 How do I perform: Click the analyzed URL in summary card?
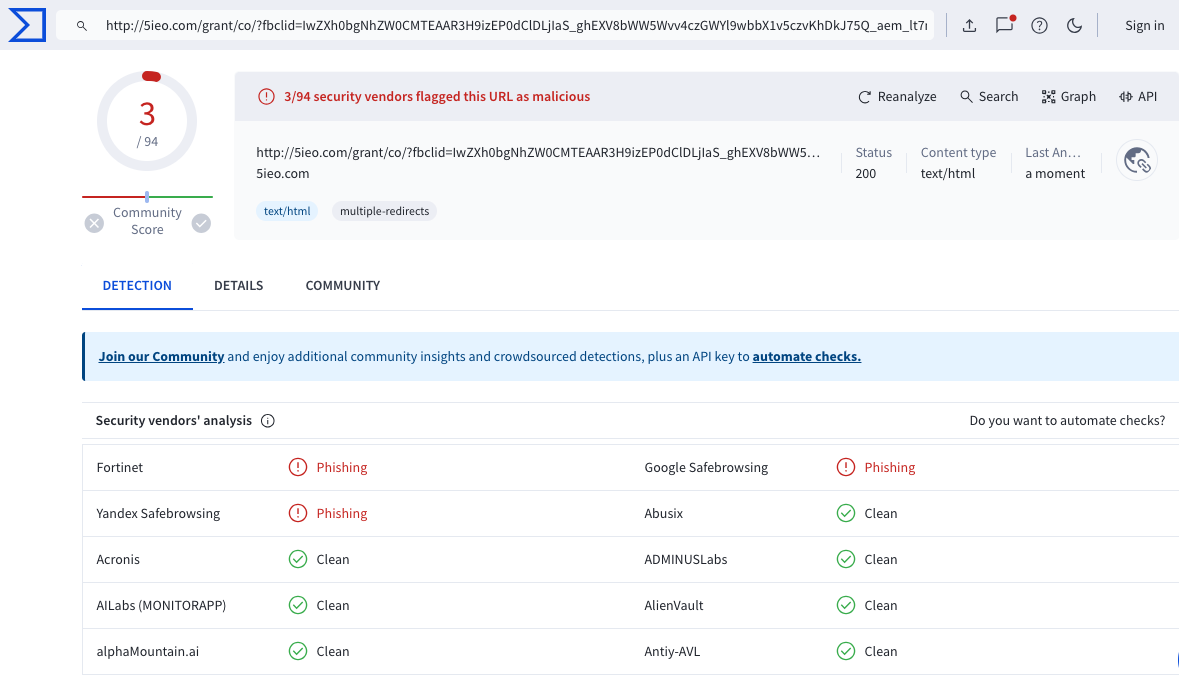(x=538, y=153)
